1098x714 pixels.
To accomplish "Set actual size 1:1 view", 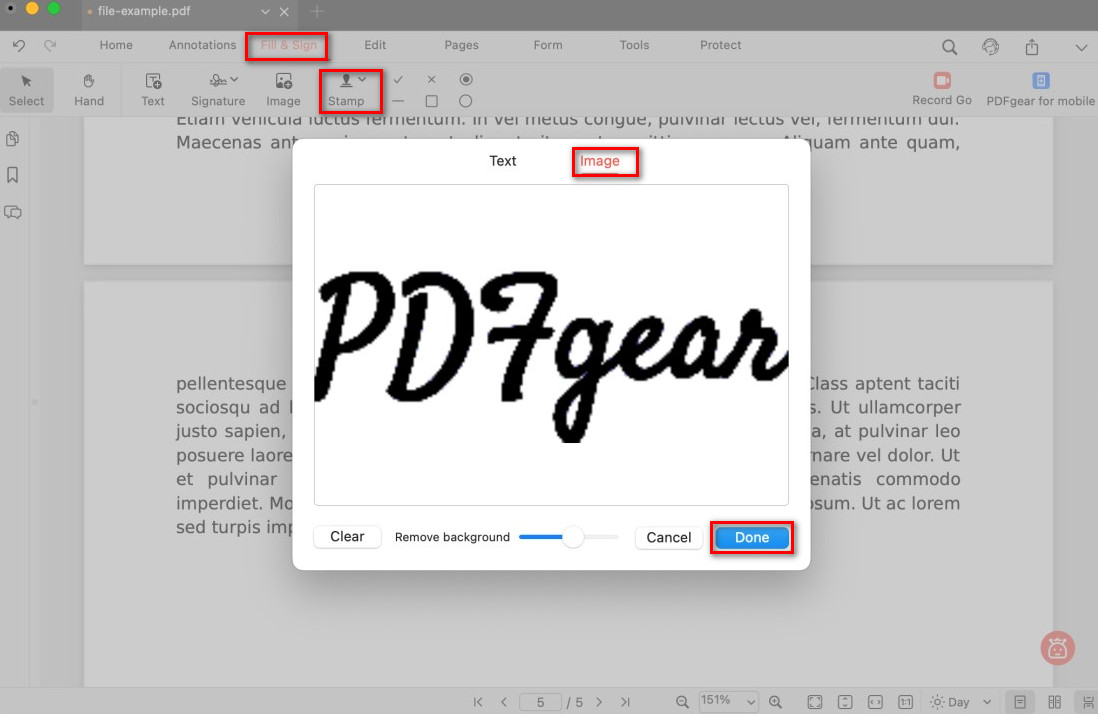I will point(905,701).
